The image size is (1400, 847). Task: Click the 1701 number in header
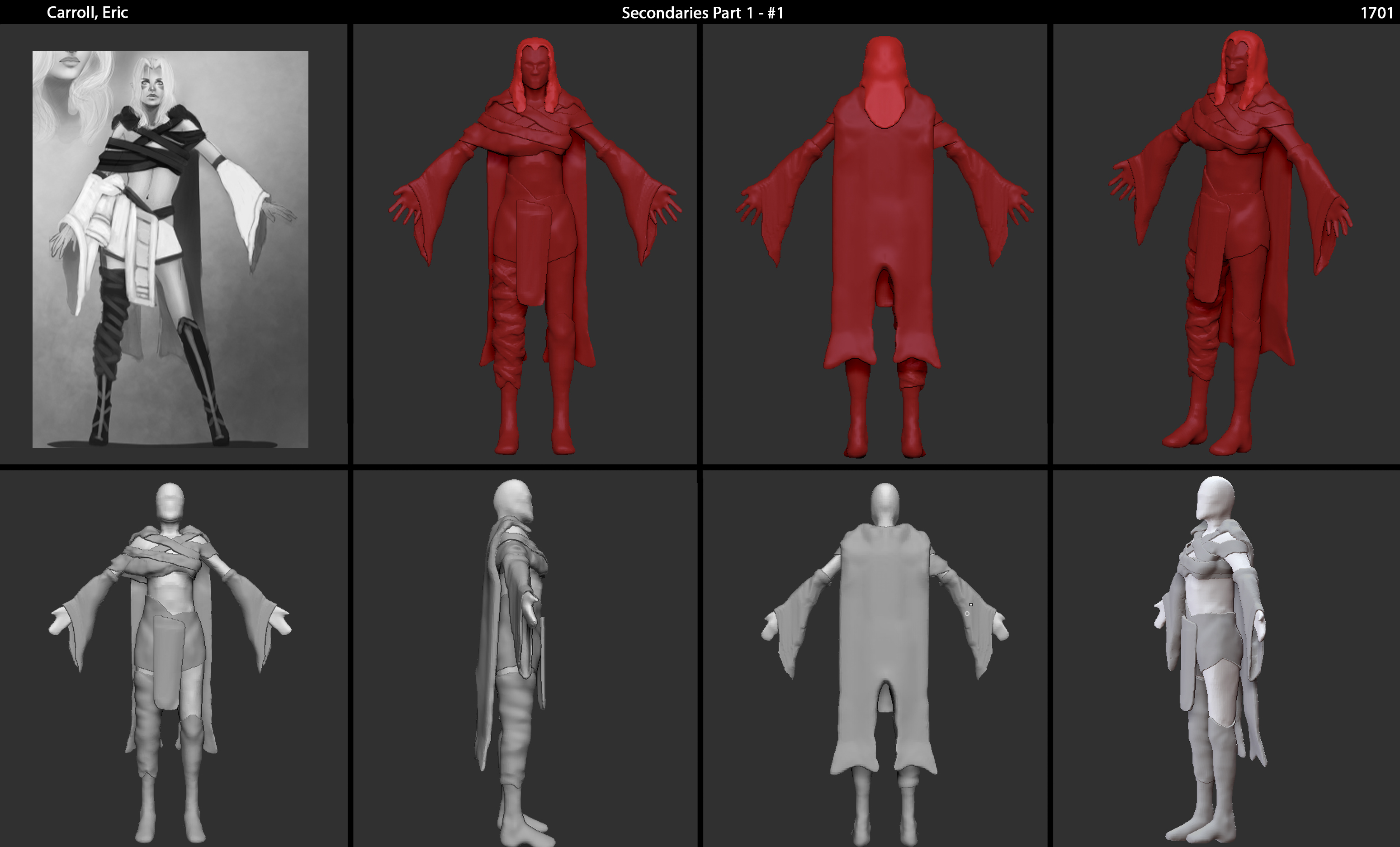point(1376,13)
